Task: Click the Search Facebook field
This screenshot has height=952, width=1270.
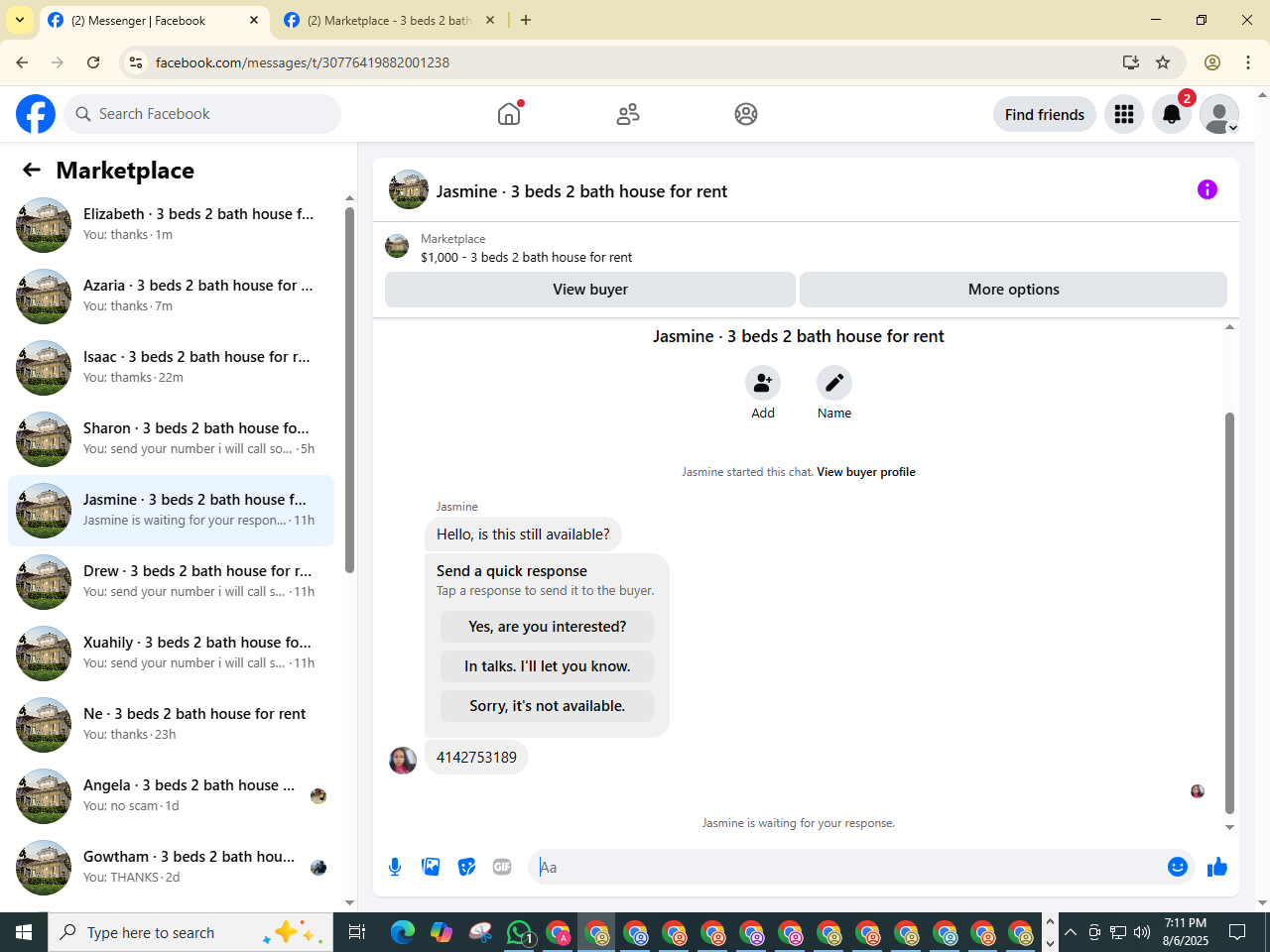Action: tap(203, 114)
